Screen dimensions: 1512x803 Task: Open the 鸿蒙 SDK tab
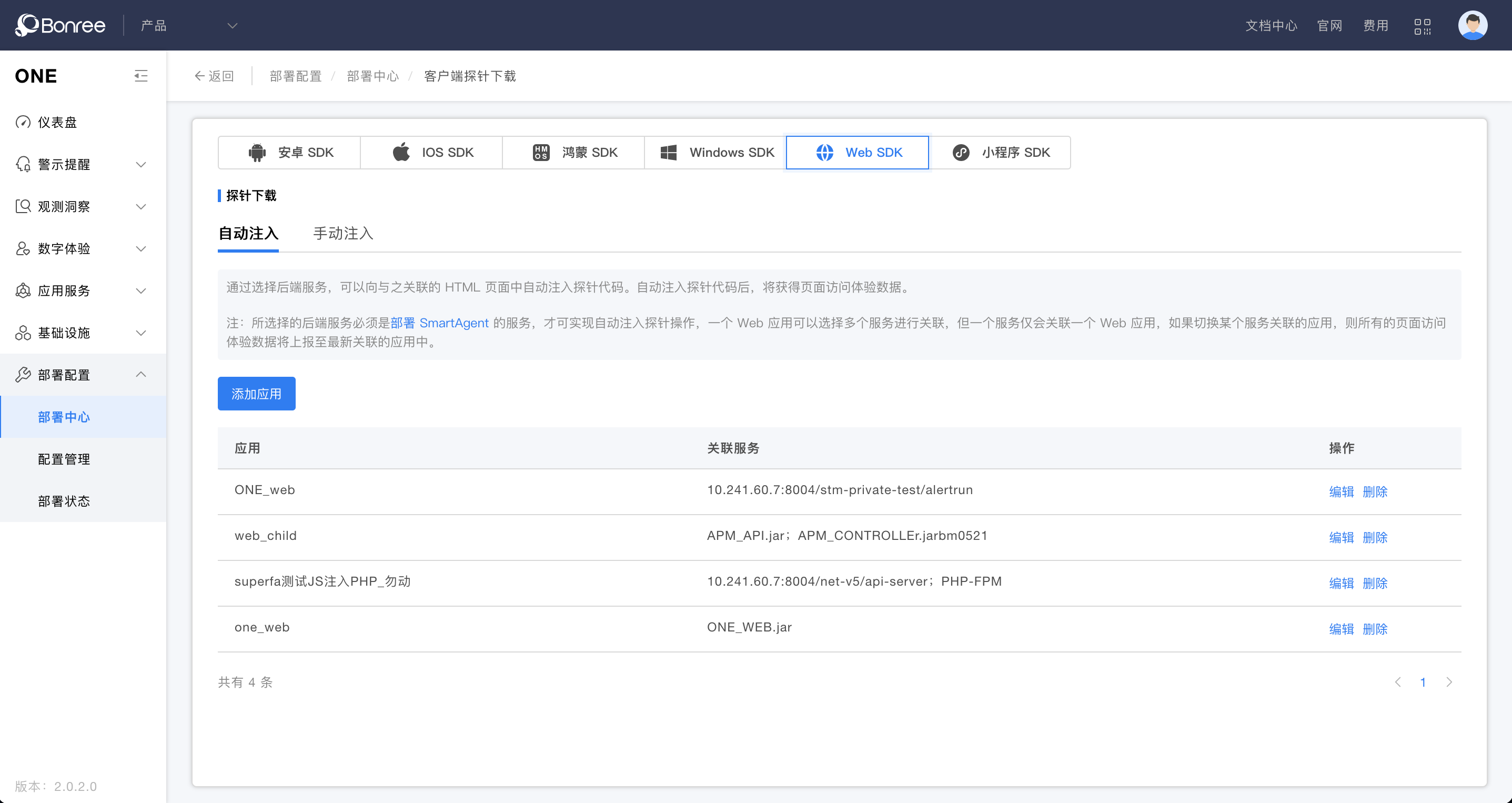pos(573,152)
